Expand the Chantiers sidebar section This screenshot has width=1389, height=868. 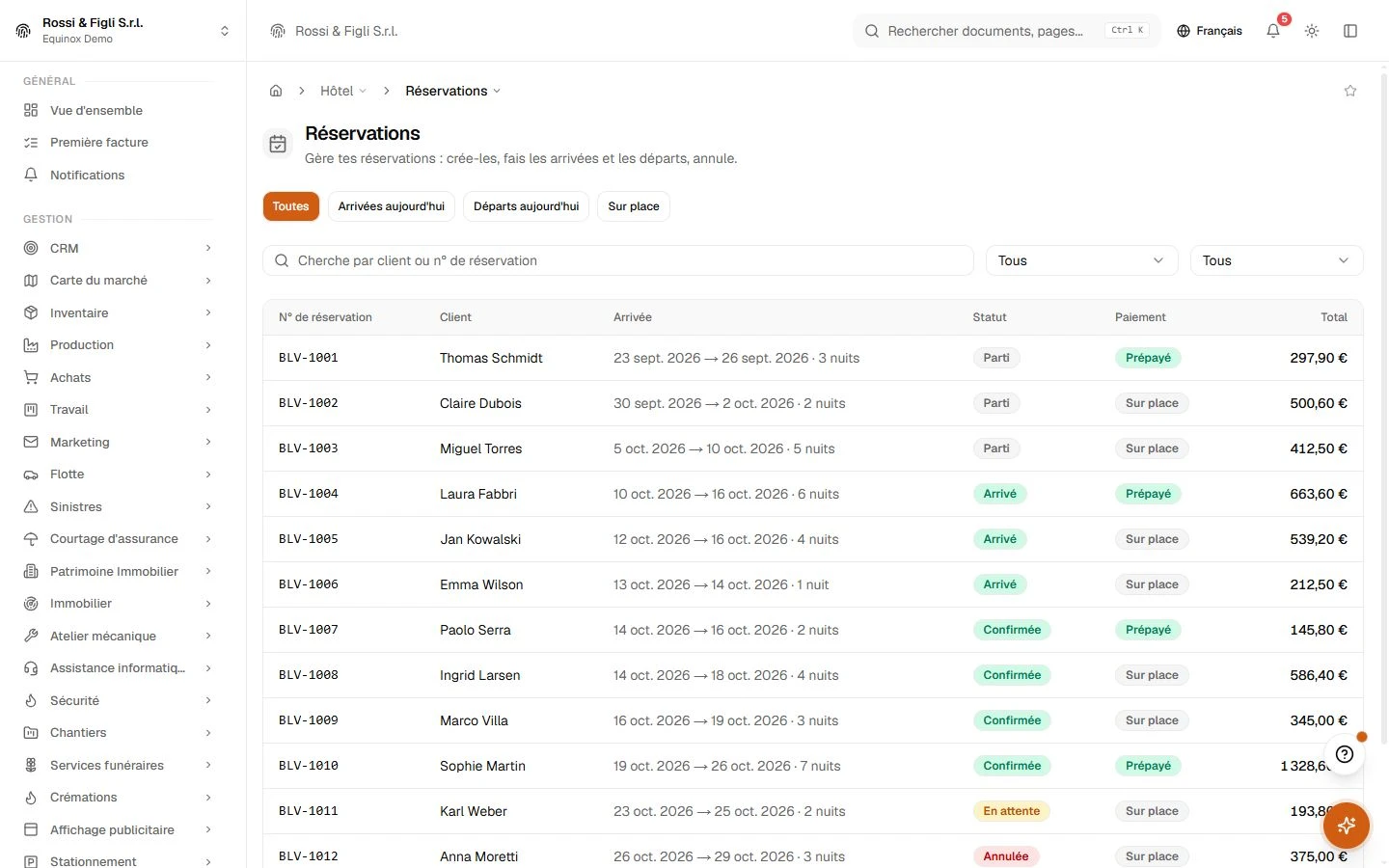click(x=118, y=733)
